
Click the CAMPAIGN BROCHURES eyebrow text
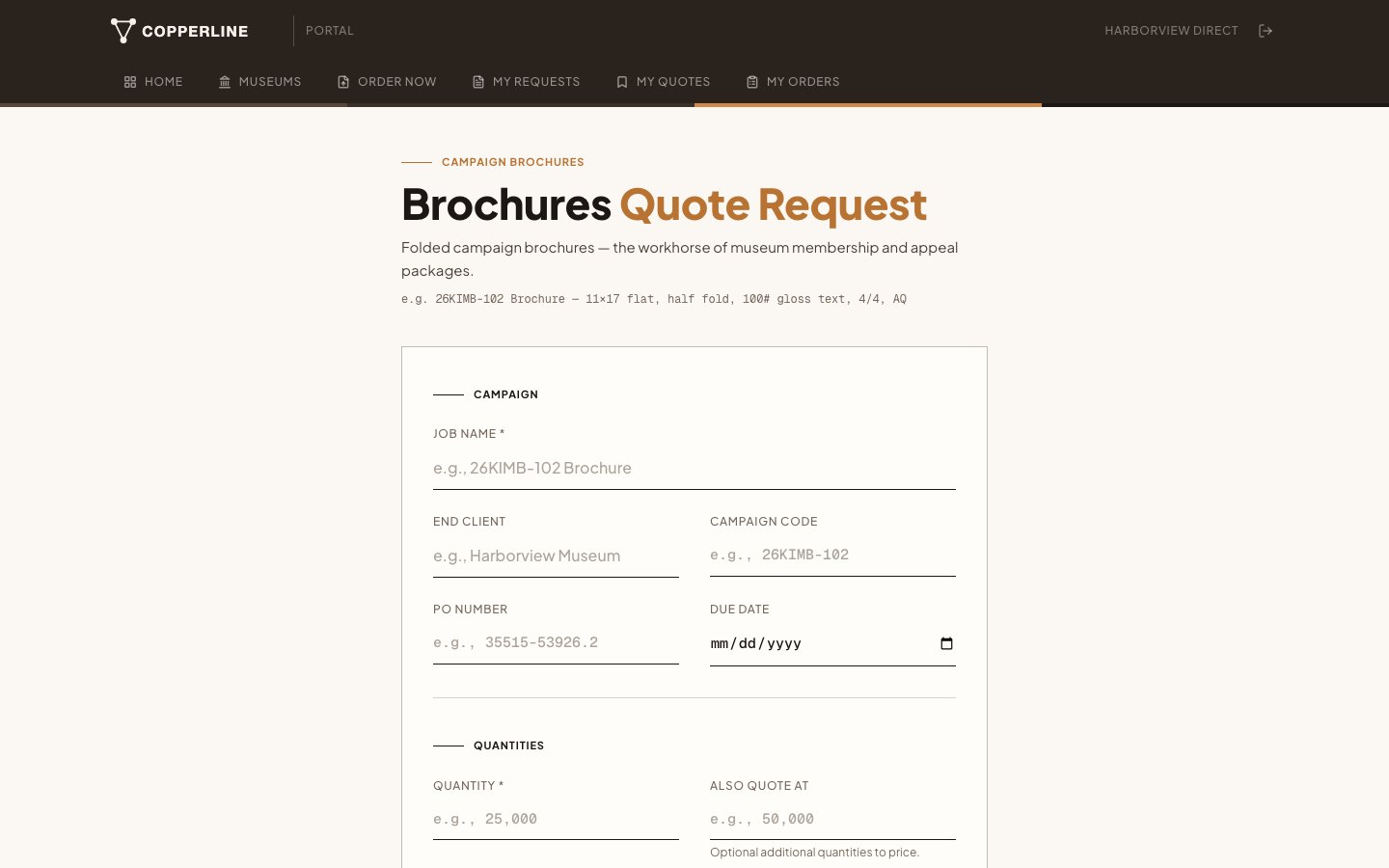(x=513, y=162)
